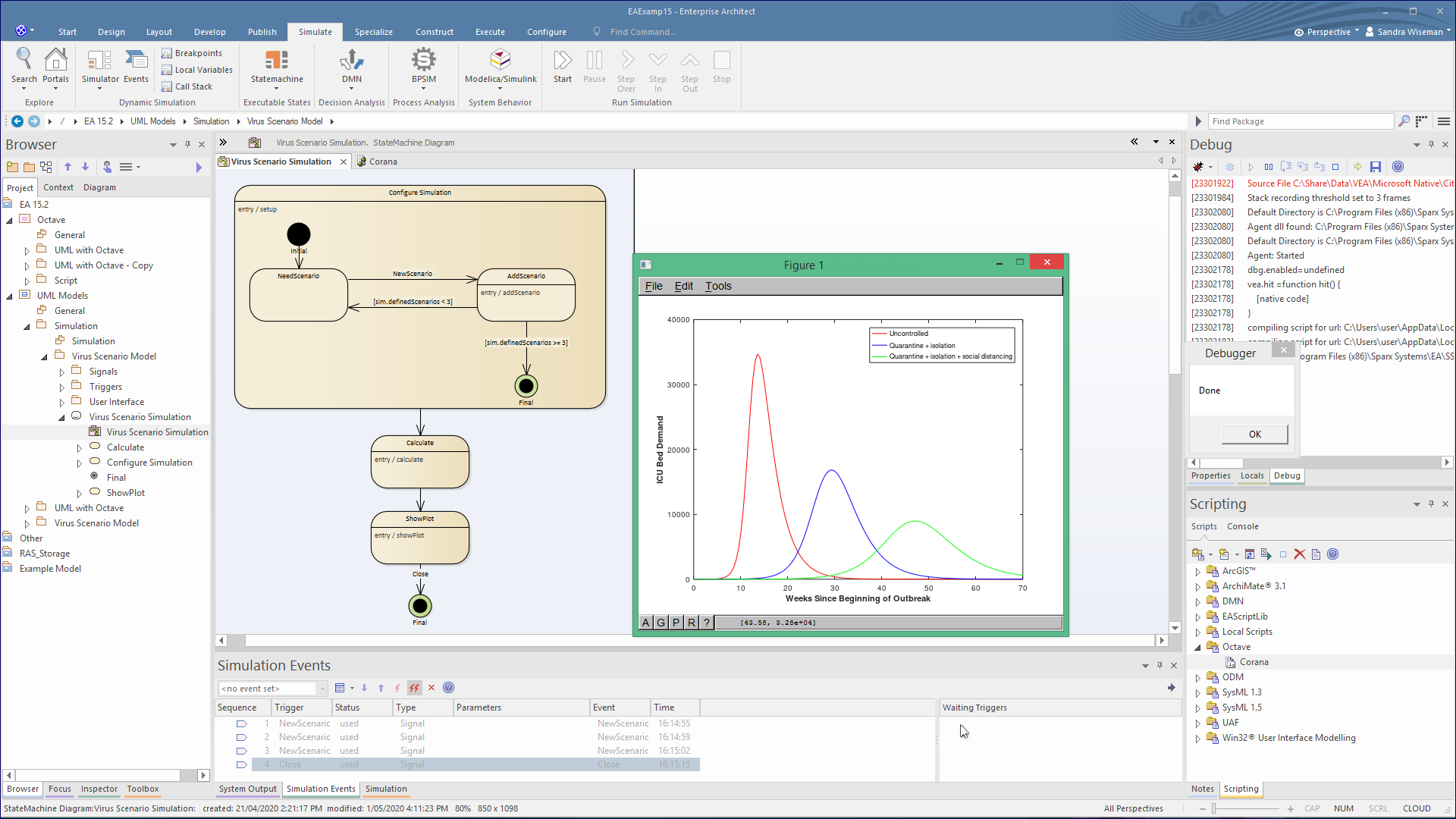This screenshot has height=819, width=1456.
Task: Click the Local Variables option
Action: [x=203, y=70]
